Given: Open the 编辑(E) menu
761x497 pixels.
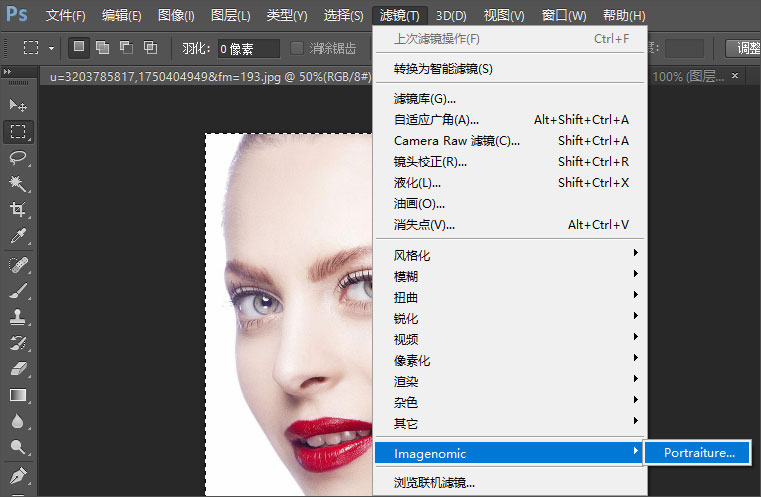Looking at the screenshot, I should (121, 16).
